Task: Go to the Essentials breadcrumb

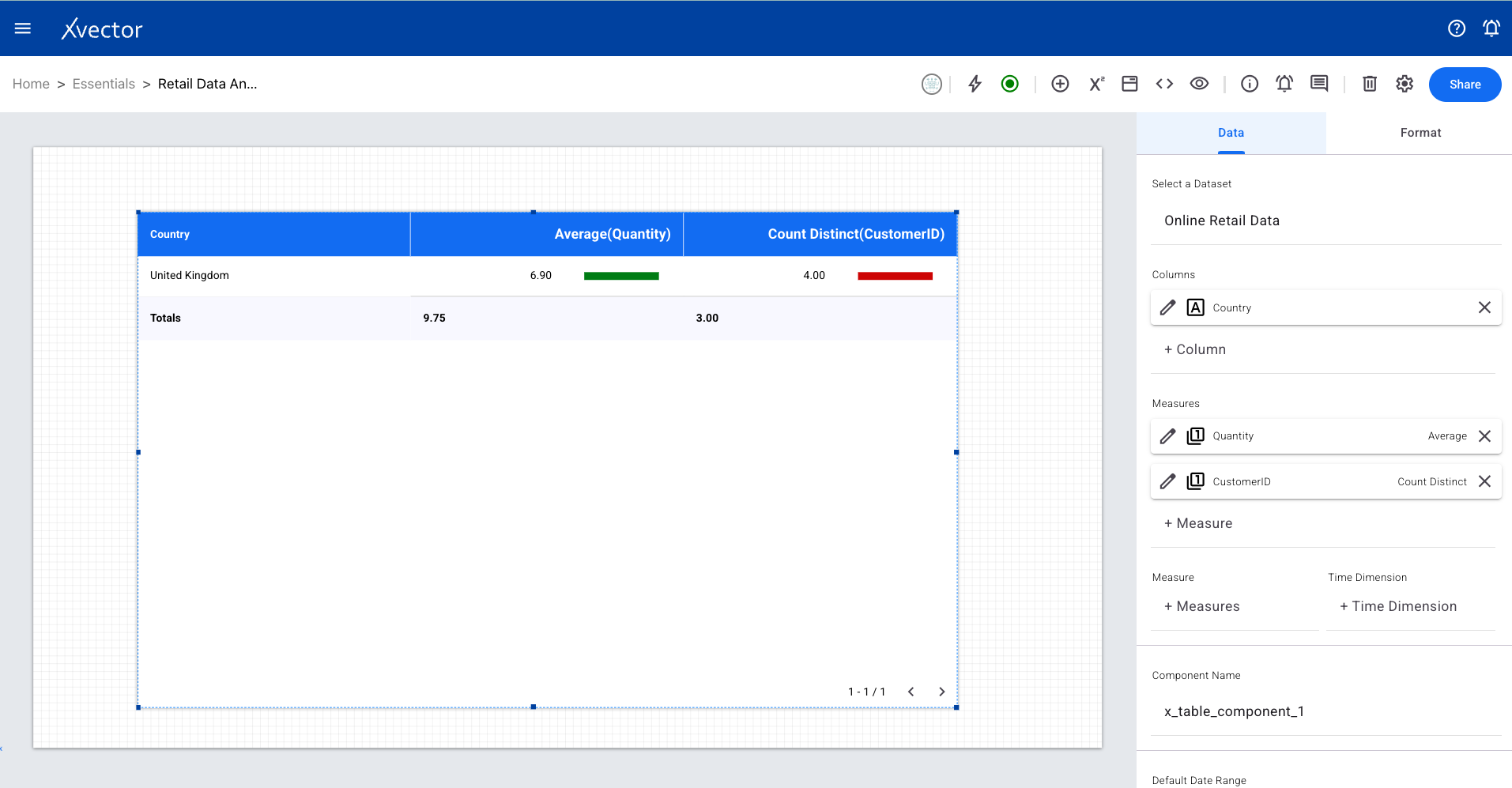Action: [x=104, y=84]
